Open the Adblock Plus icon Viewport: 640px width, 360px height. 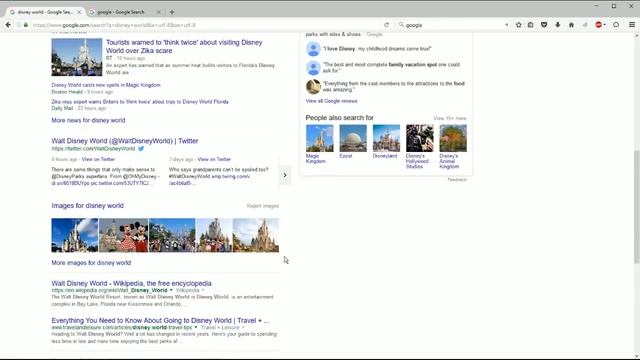(x=598, y=25)
